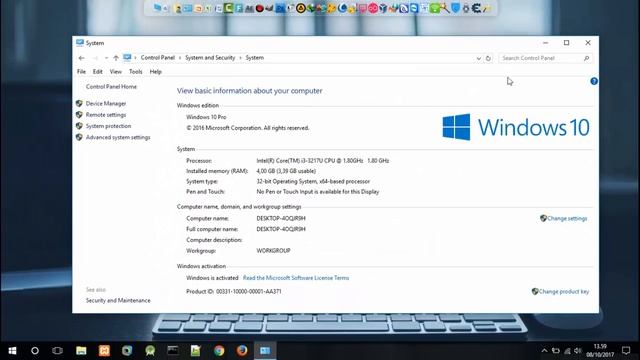Screen dimensions: 640x360
Task: Open recent locations dropdown arrow
Action: 106,58
